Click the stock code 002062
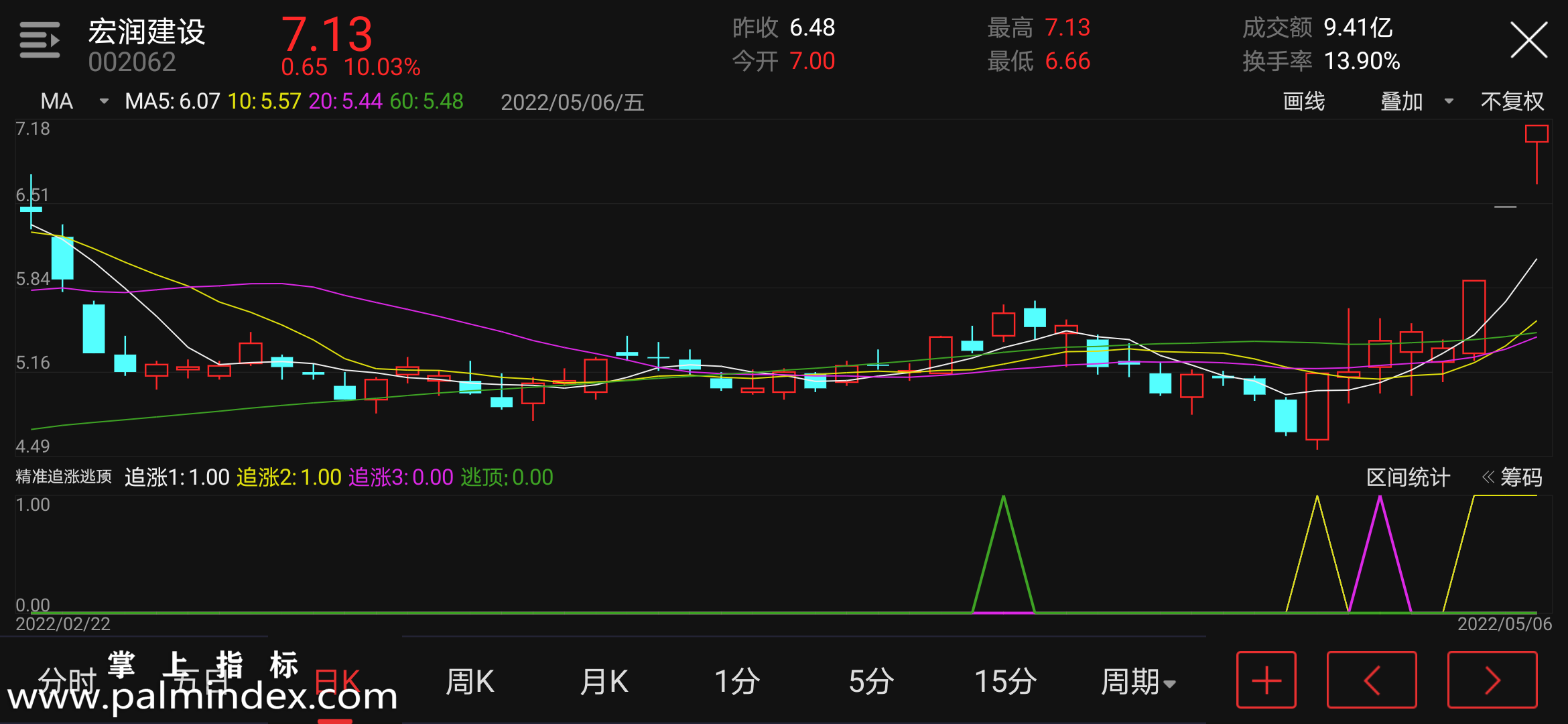 (x=132, y=62)
